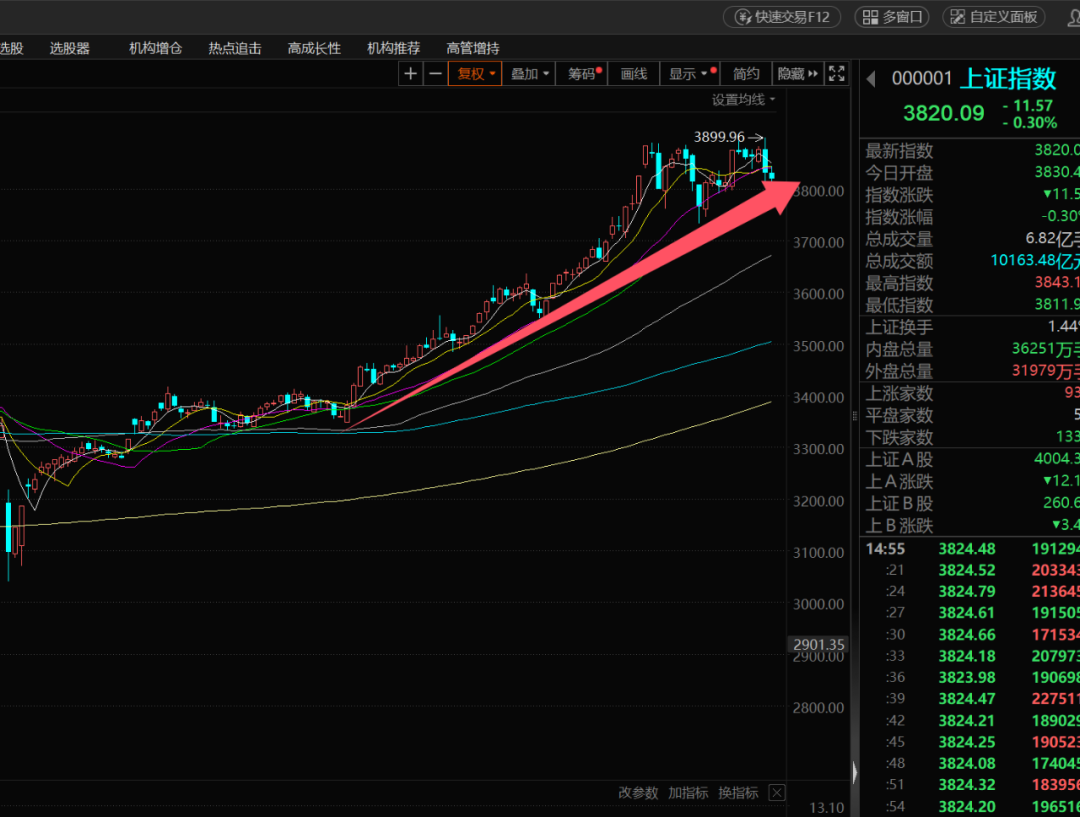Expand the 叠加 overlay dropdown

530,73
